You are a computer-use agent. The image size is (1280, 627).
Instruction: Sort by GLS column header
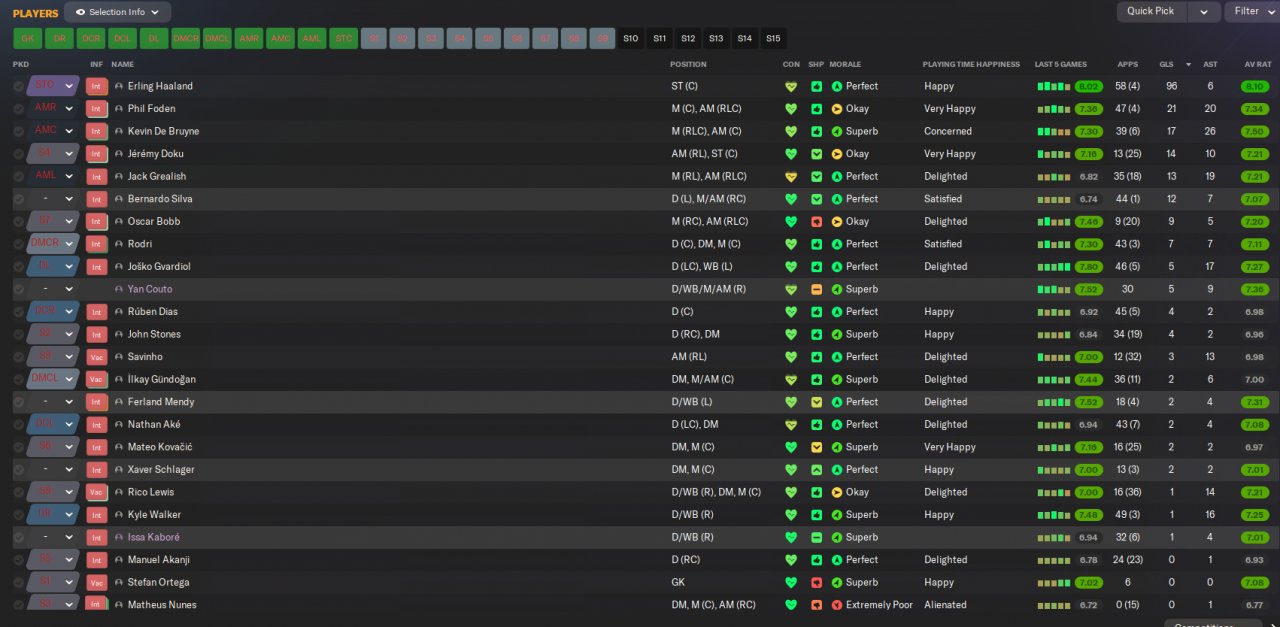coord(1166,64)
